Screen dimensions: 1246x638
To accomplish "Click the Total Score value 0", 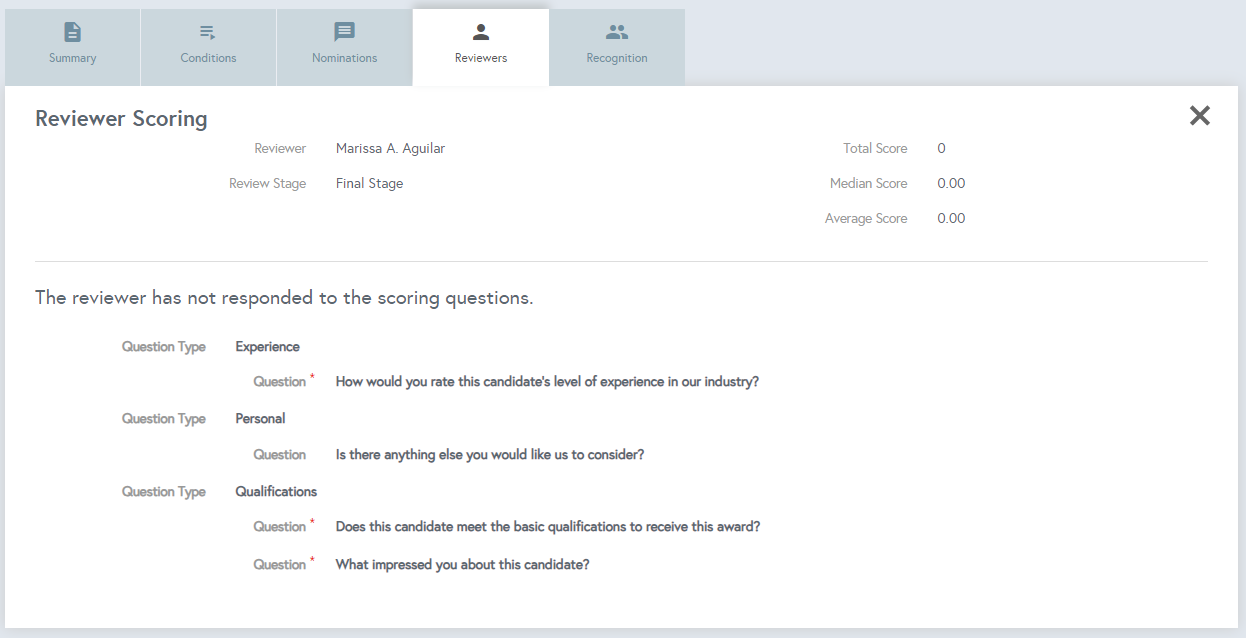I will tap(941, 148).
